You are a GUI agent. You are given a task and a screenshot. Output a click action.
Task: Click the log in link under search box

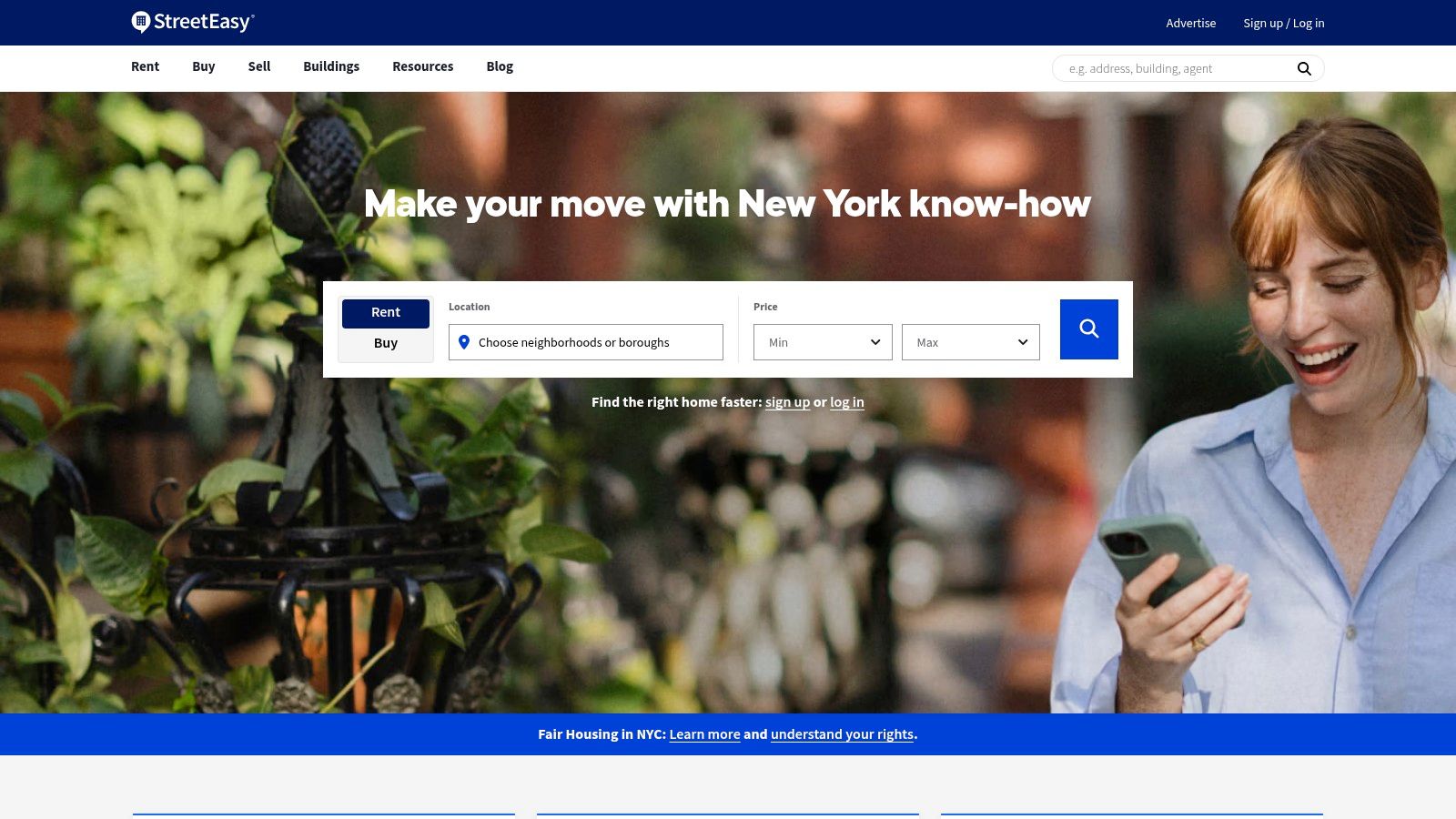click(847, 402)
